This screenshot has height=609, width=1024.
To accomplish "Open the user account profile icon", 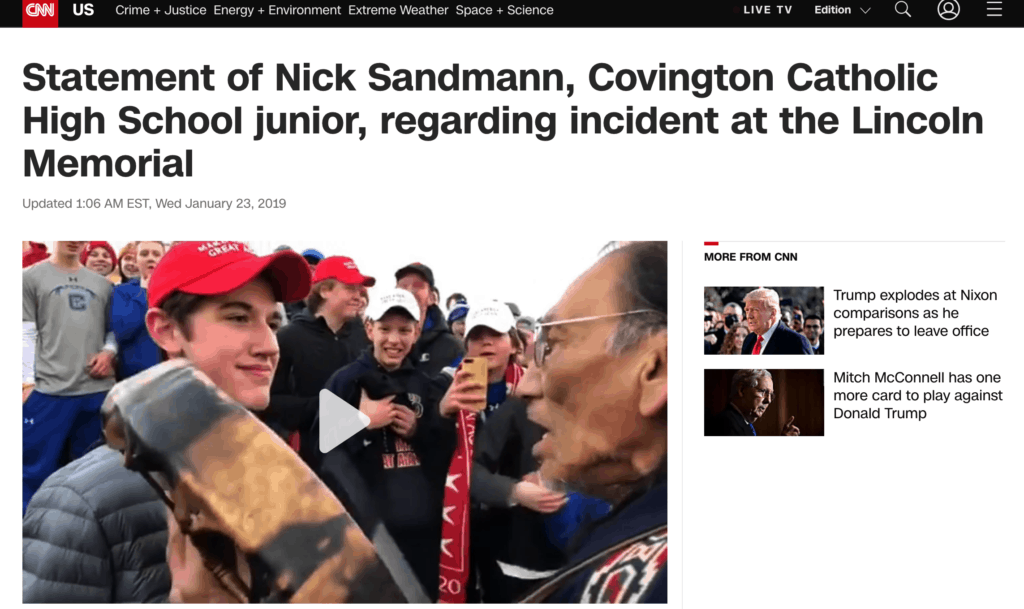I will point(948,9).
